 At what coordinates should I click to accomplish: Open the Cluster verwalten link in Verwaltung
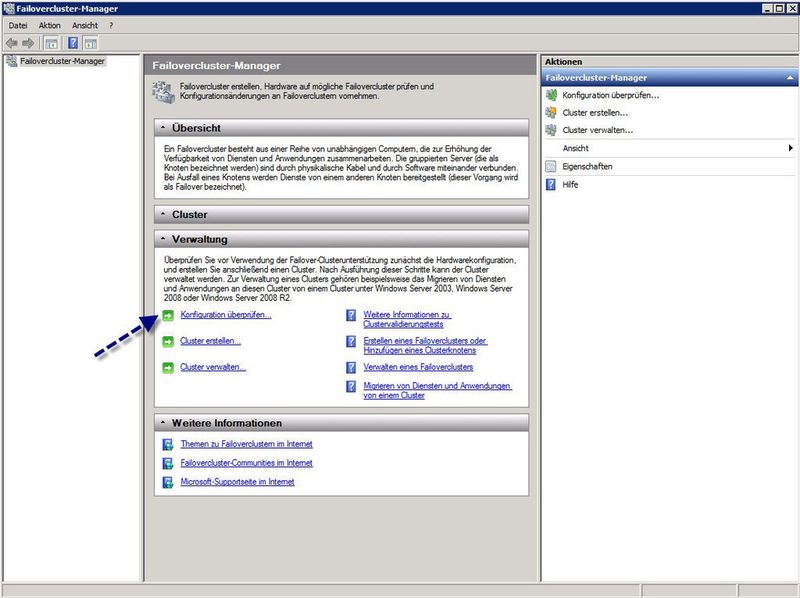pos(213,367)
